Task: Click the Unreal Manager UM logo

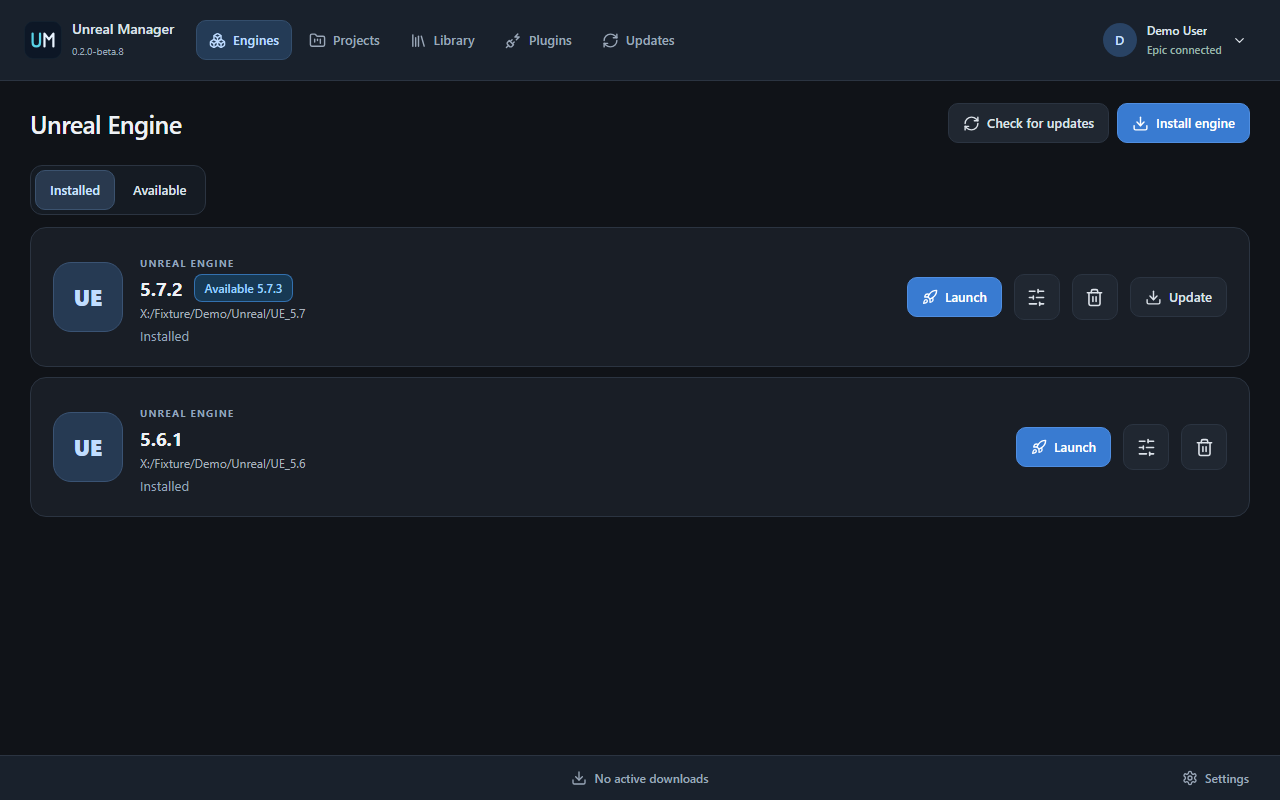Action: (43, 40)
